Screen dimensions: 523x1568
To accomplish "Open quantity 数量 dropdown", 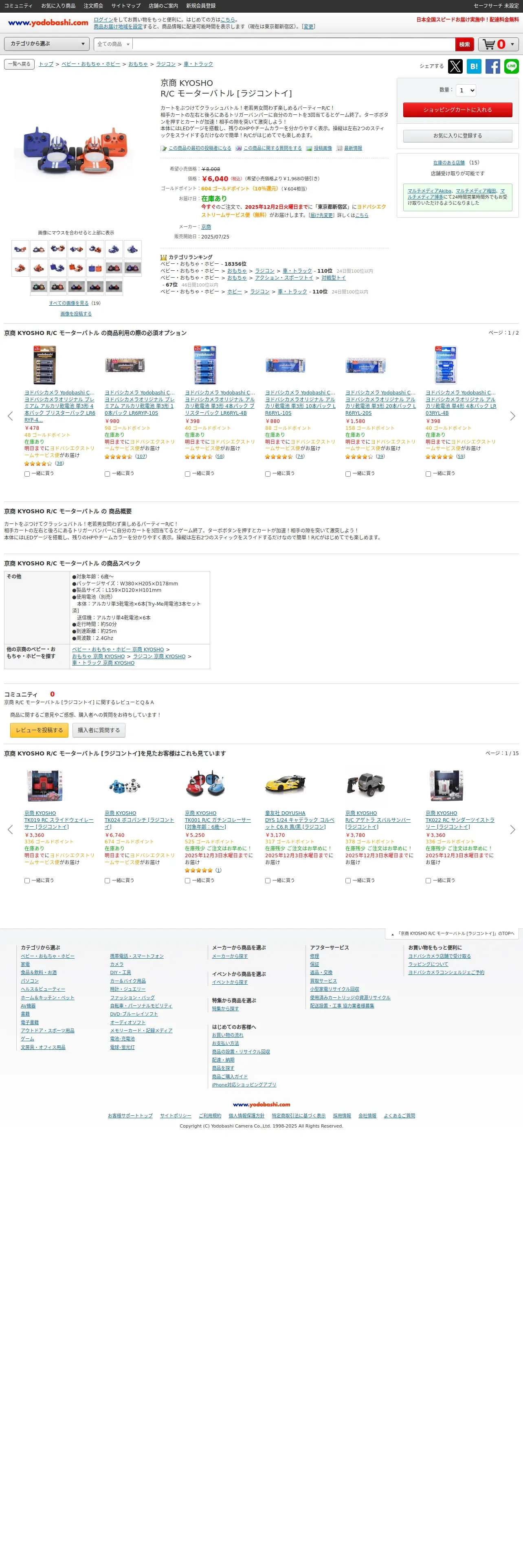I will click(466, 90).
